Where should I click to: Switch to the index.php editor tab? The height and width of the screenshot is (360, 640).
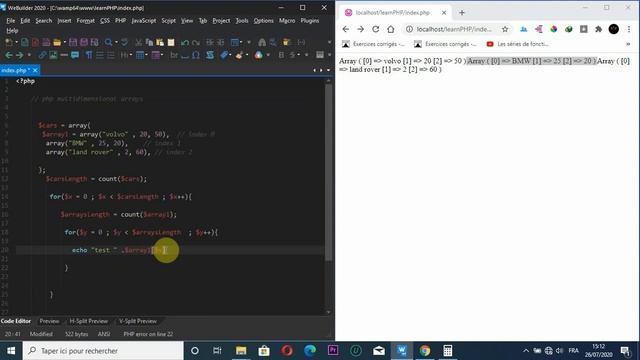(16, 70)
